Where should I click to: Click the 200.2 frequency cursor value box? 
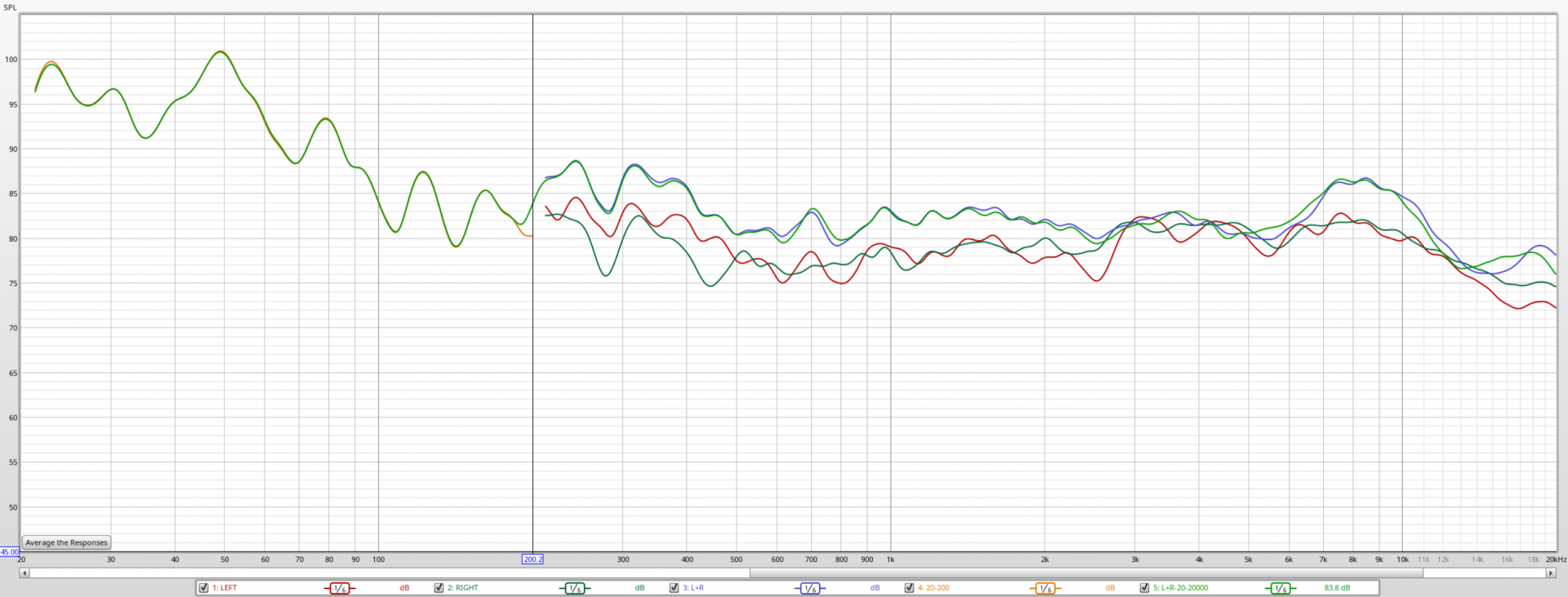tap(532, 559)
